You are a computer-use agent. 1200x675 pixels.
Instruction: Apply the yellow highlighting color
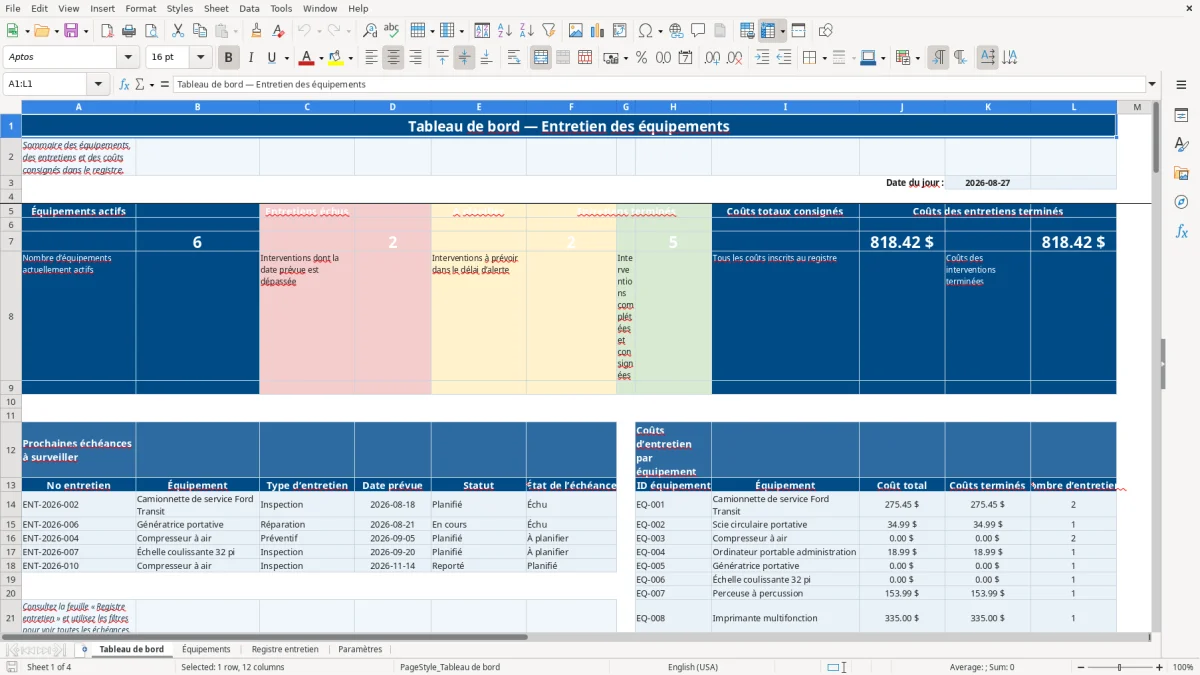pos(336,58)
